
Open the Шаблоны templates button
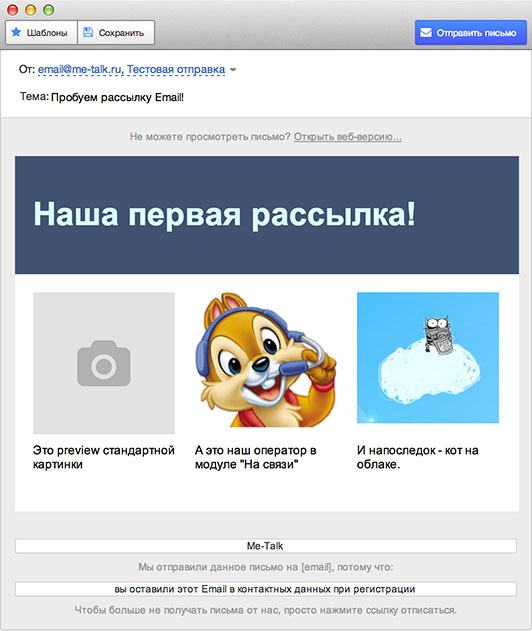pos(41,33)
